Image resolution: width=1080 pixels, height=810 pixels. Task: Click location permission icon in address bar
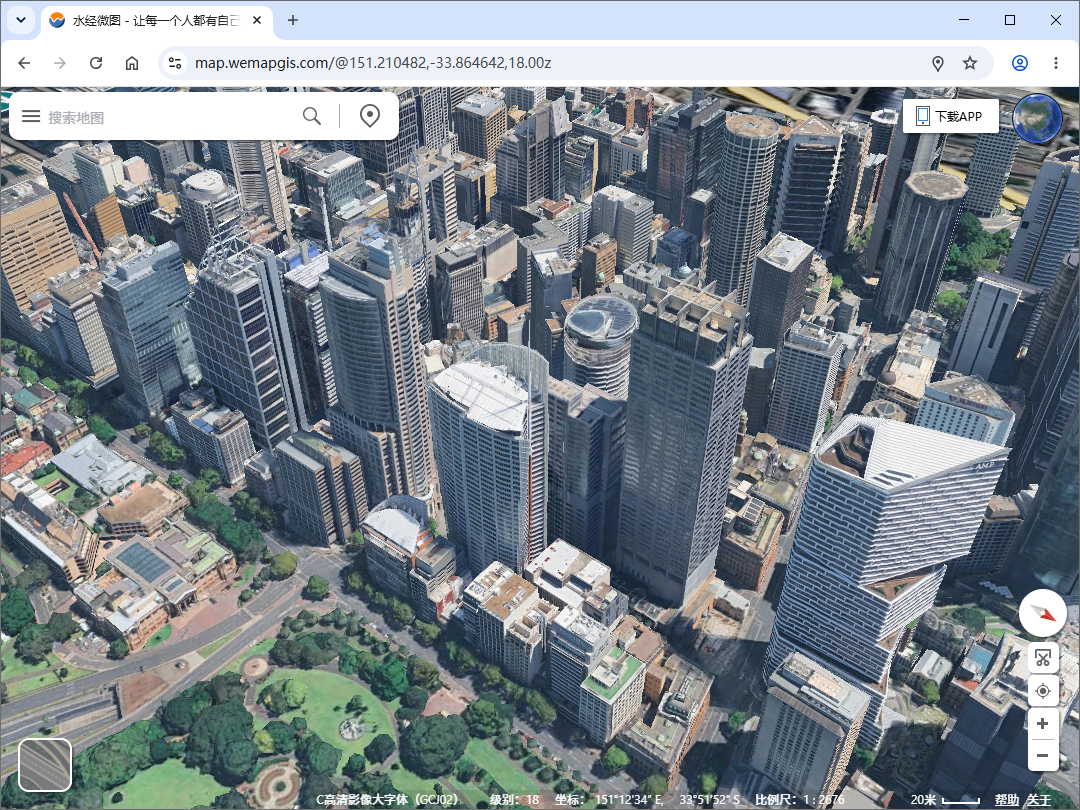point(937,63)
